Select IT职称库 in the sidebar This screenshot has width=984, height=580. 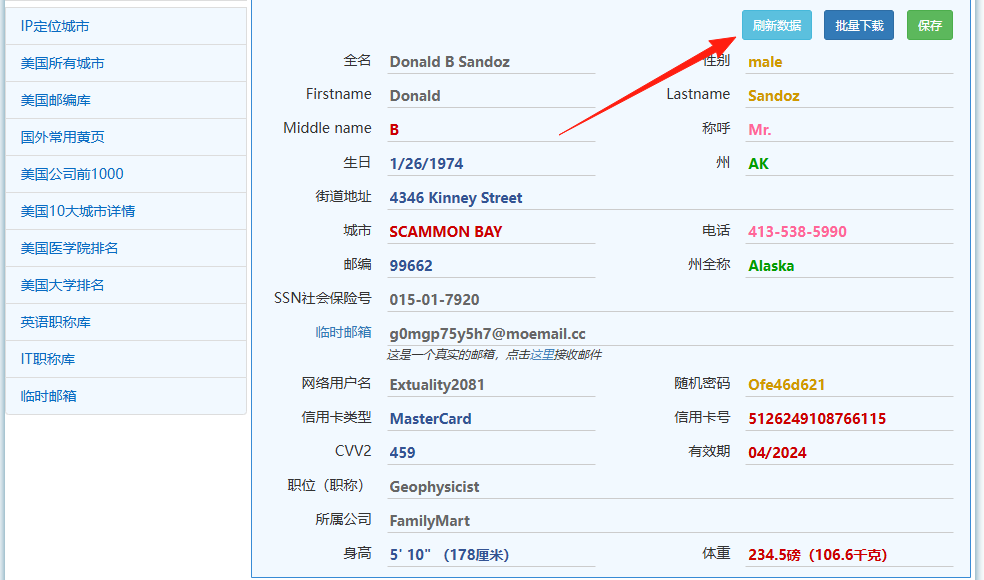click(x=126, y=359)
